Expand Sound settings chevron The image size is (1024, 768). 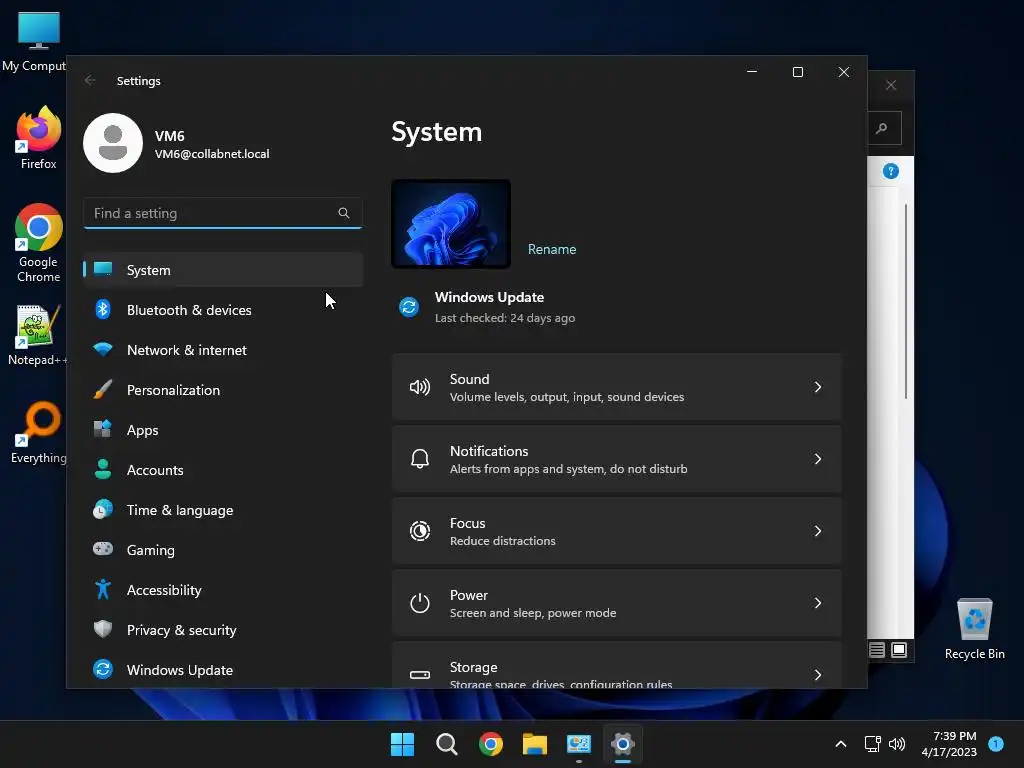click(818, 387)
